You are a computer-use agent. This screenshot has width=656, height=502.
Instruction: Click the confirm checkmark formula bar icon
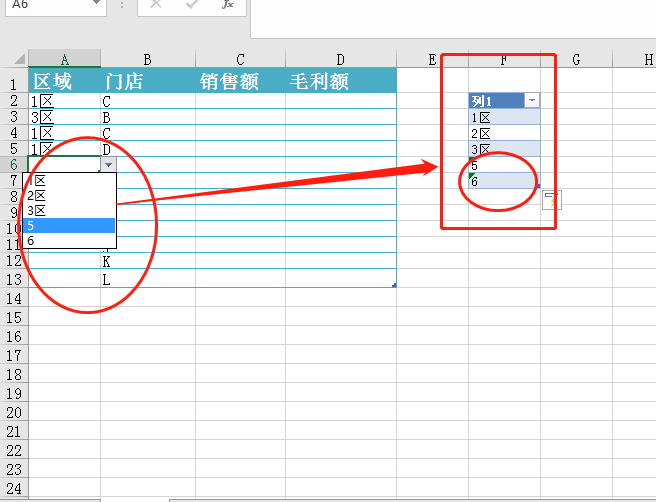(x=192, y=4)
